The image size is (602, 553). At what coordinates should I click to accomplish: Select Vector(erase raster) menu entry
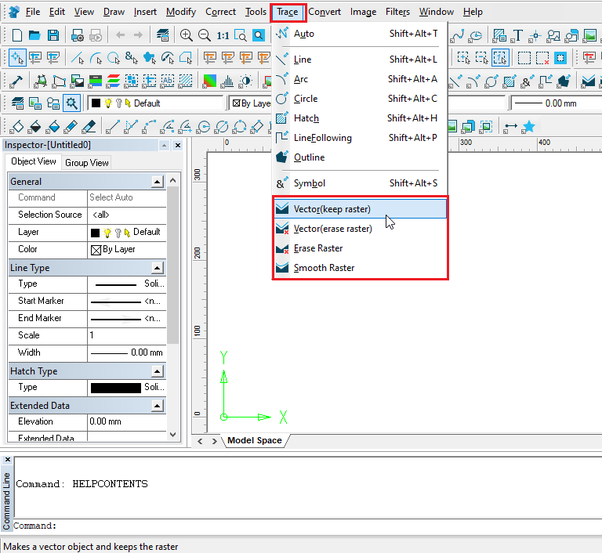(361, 229)
